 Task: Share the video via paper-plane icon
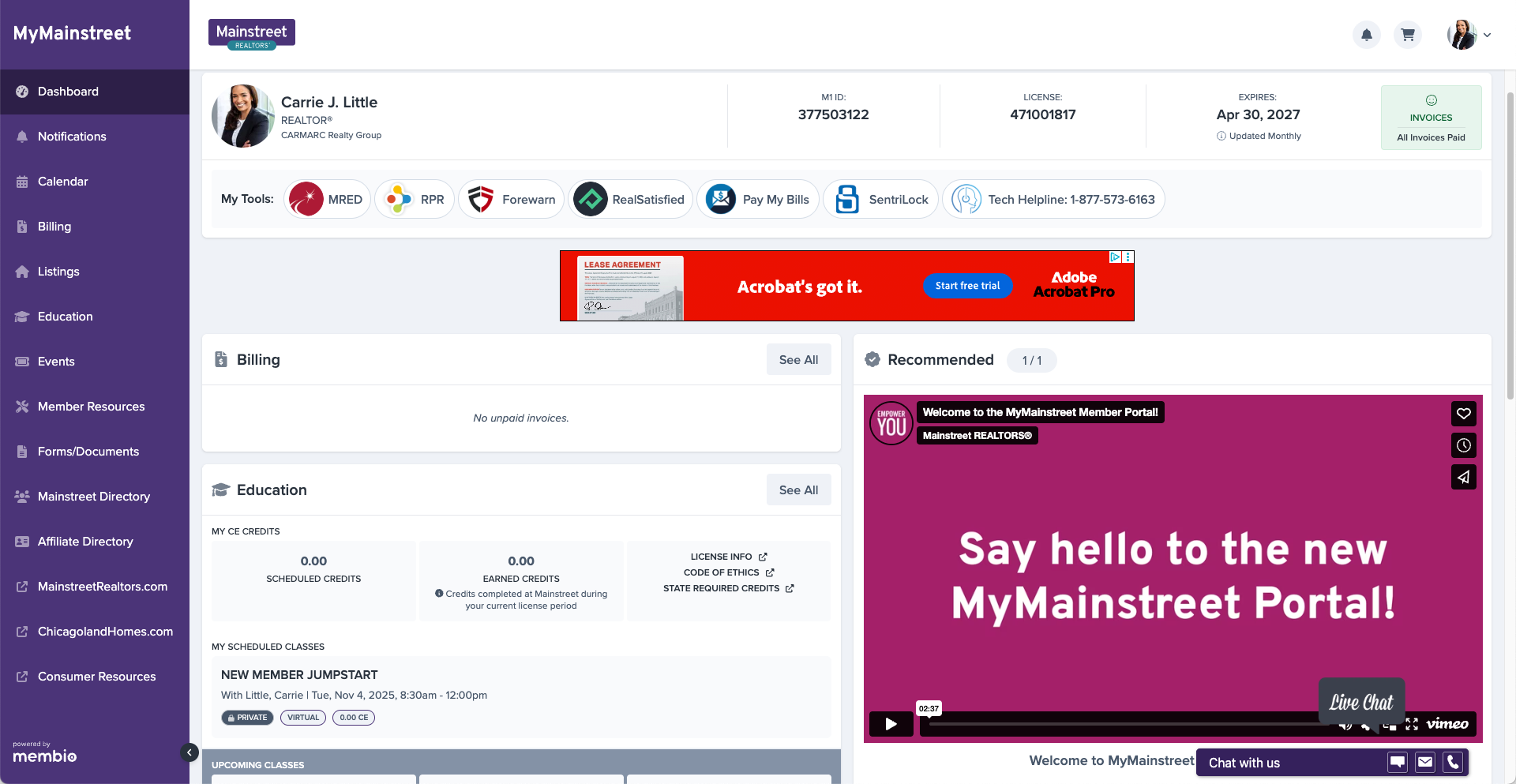[1463, 477]
